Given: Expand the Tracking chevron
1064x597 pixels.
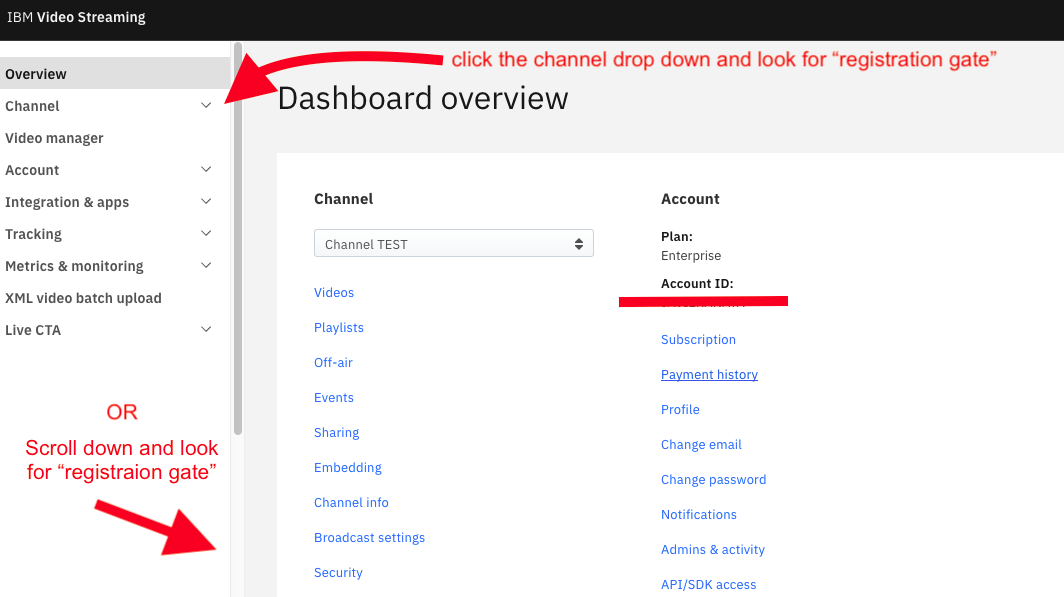Looking at the screenshot, I should (x=206, y=233).
